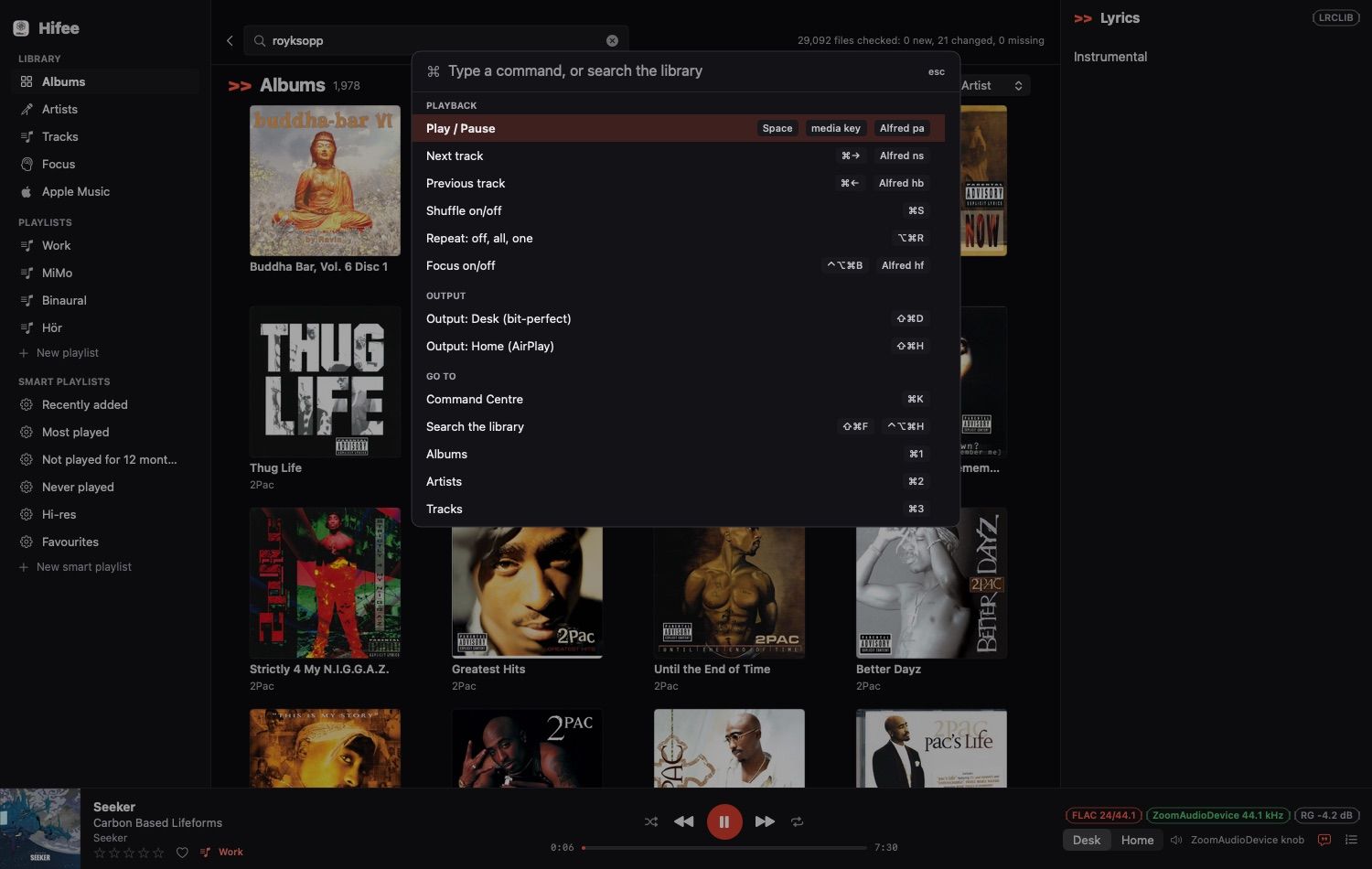Create a New playlist
This screenshot has width=1372, height=869.
[59, 353]
